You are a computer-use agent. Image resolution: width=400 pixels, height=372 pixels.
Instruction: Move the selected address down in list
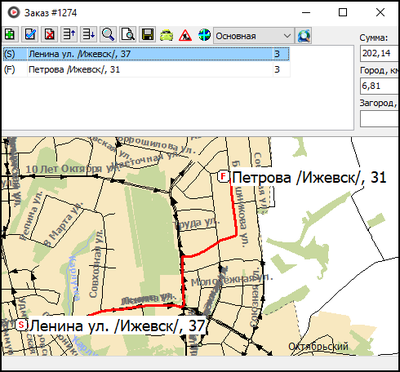tap(89, 35)
